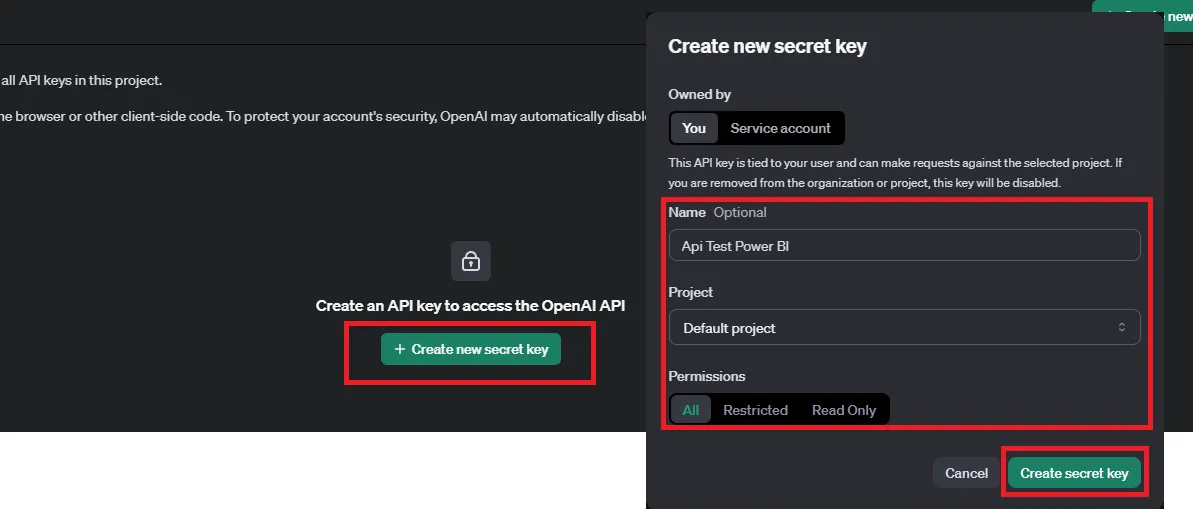Image resolution: width=1193 pixels, height=519 pixels.
Task: Click the "Owned by" label
Action: point(699,94)
